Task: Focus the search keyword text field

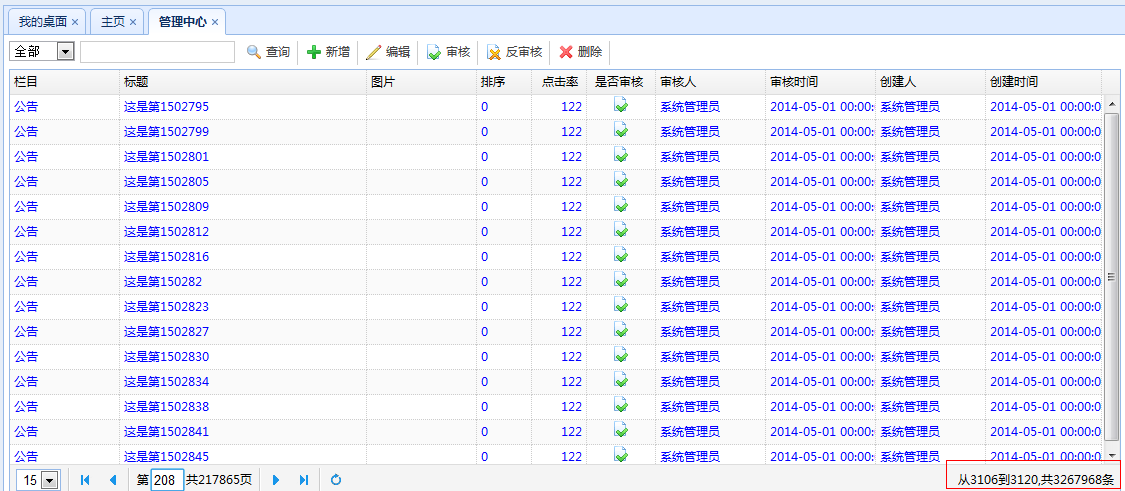Action: [x=157, y=52]
